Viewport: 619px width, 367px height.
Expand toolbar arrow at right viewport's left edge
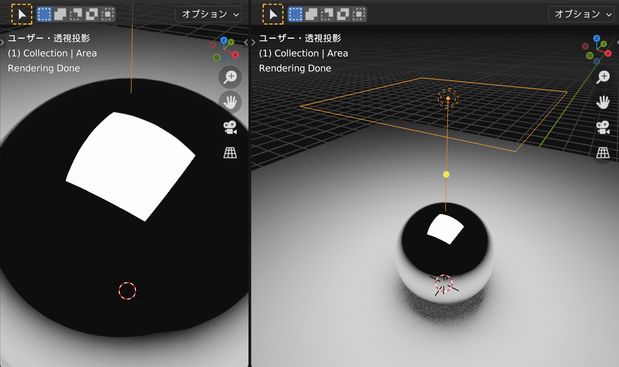pos(253,42)
